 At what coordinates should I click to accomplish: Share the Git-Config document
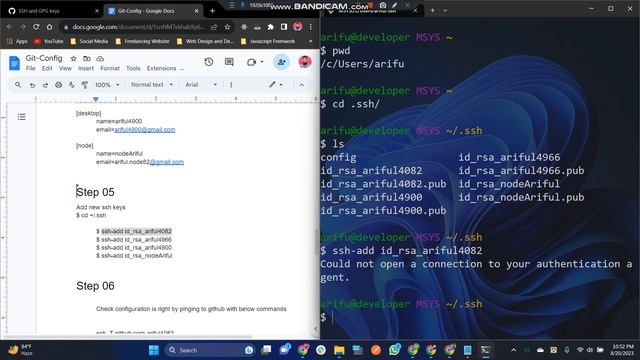tap(281, 62)
